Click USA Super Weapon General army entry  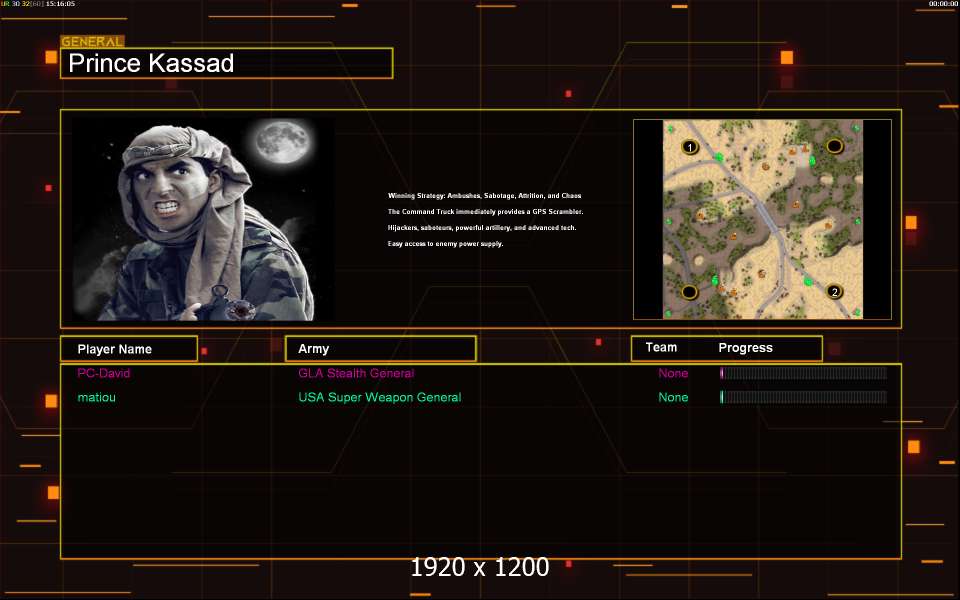click(x=379, y=398)
